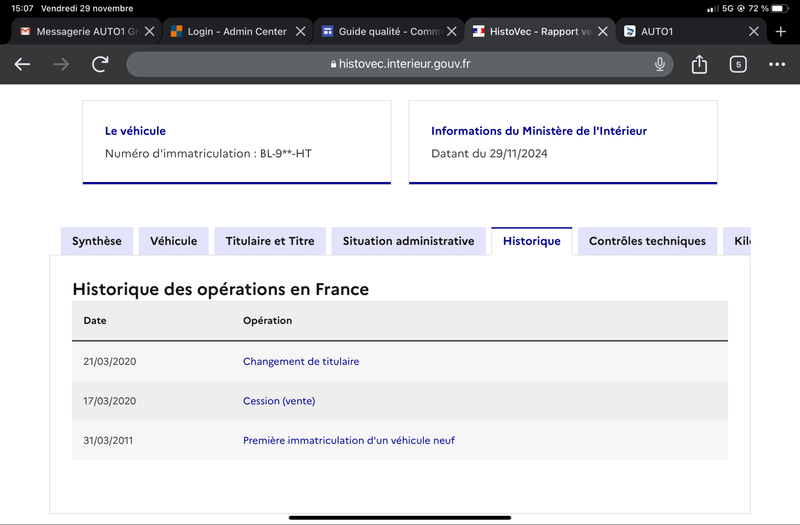Screen dimensions: 800x525
Task: Add a new browser tab
Action: pos(781,32)
